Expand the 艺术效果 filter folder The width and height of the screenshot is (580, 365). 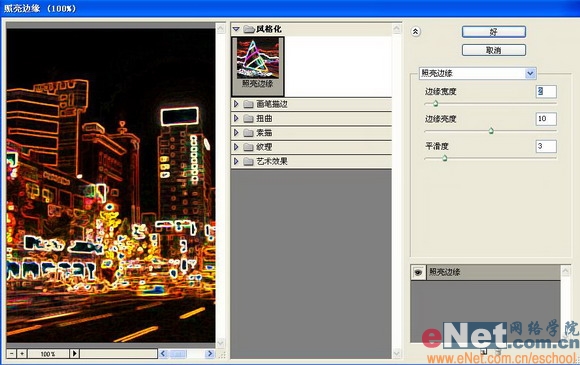pyautogui.click(x=236, y=161)
